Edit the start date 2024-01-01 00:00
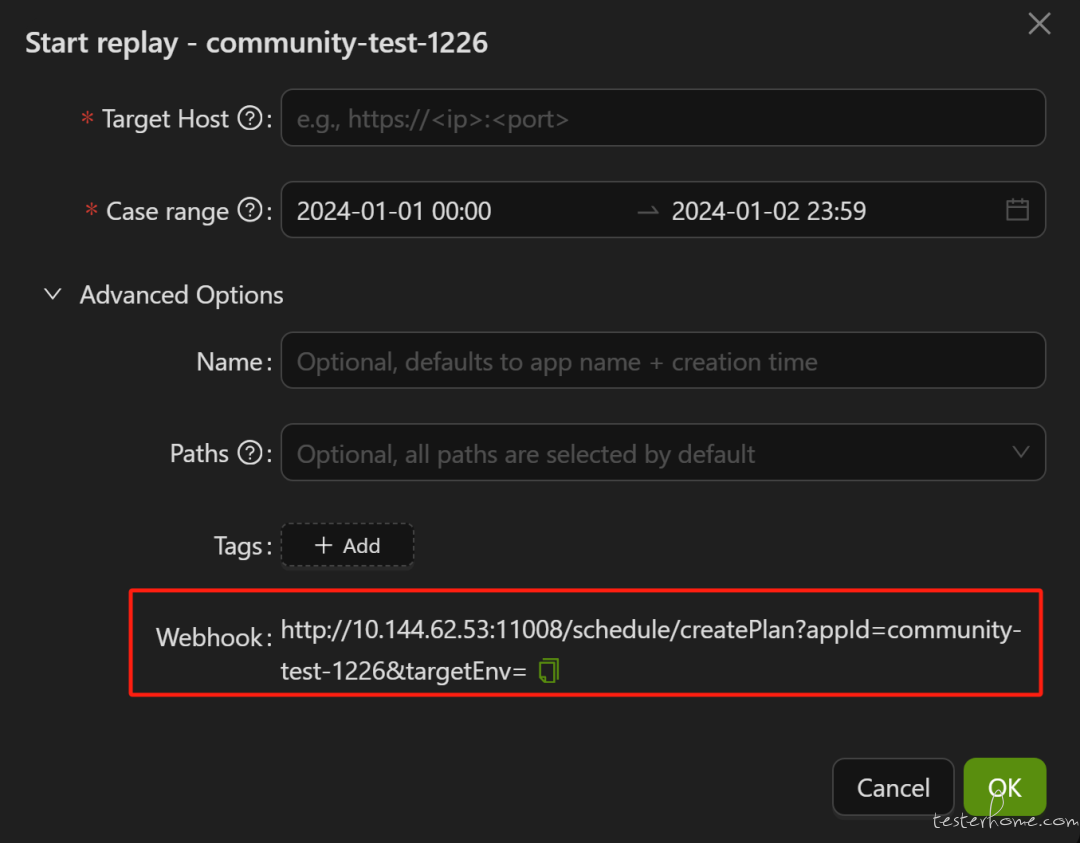1080x843 pixels. click(x=393, y=211)
